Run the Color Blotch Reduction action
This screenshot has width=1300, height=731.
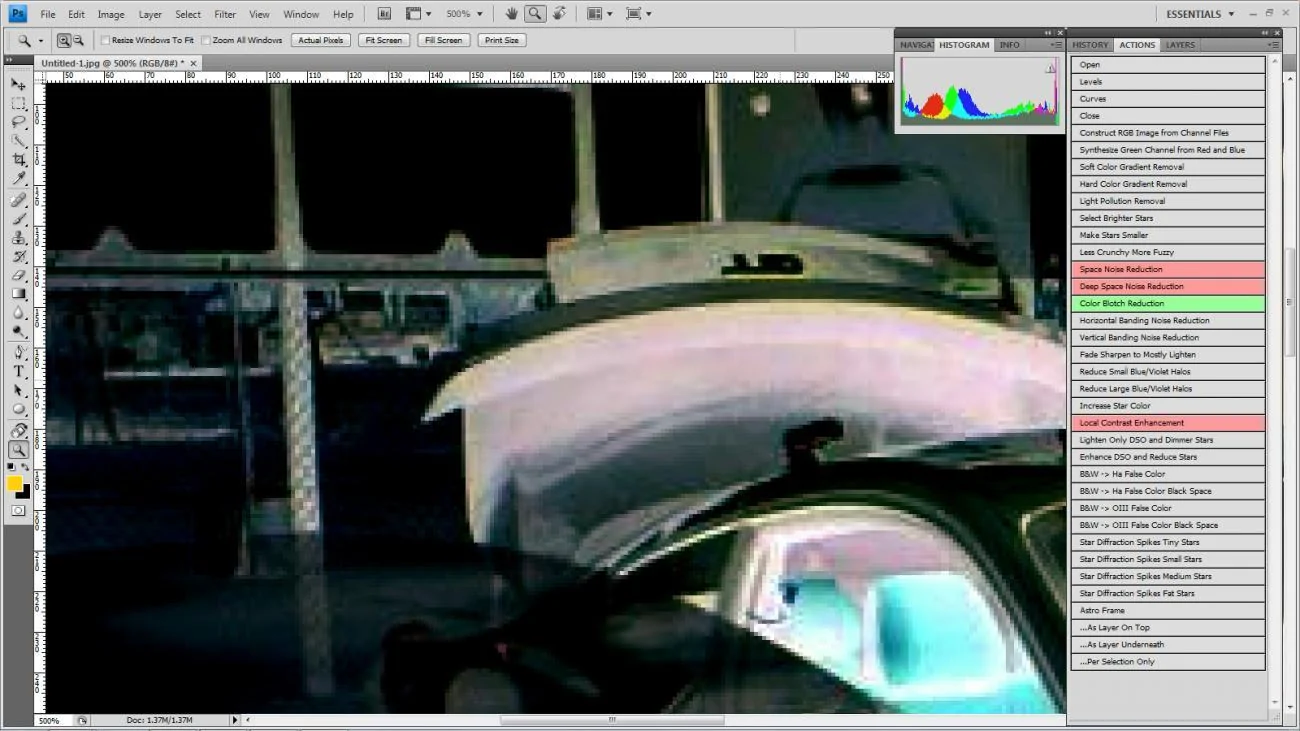[x=1168, y=303]
